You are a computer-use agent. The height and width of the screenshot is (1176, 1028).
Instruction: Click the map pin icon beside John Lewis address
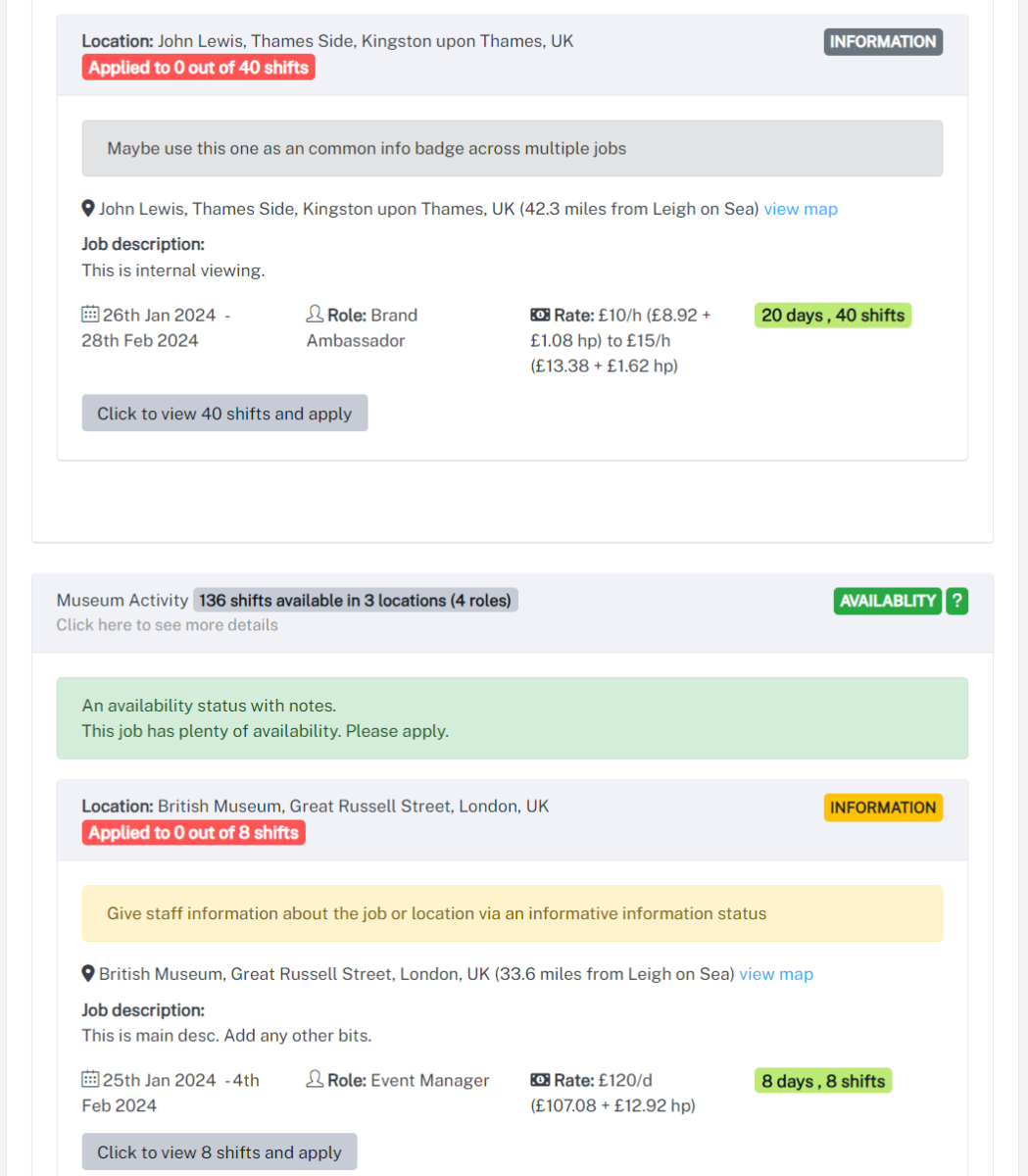coord(88,209)
